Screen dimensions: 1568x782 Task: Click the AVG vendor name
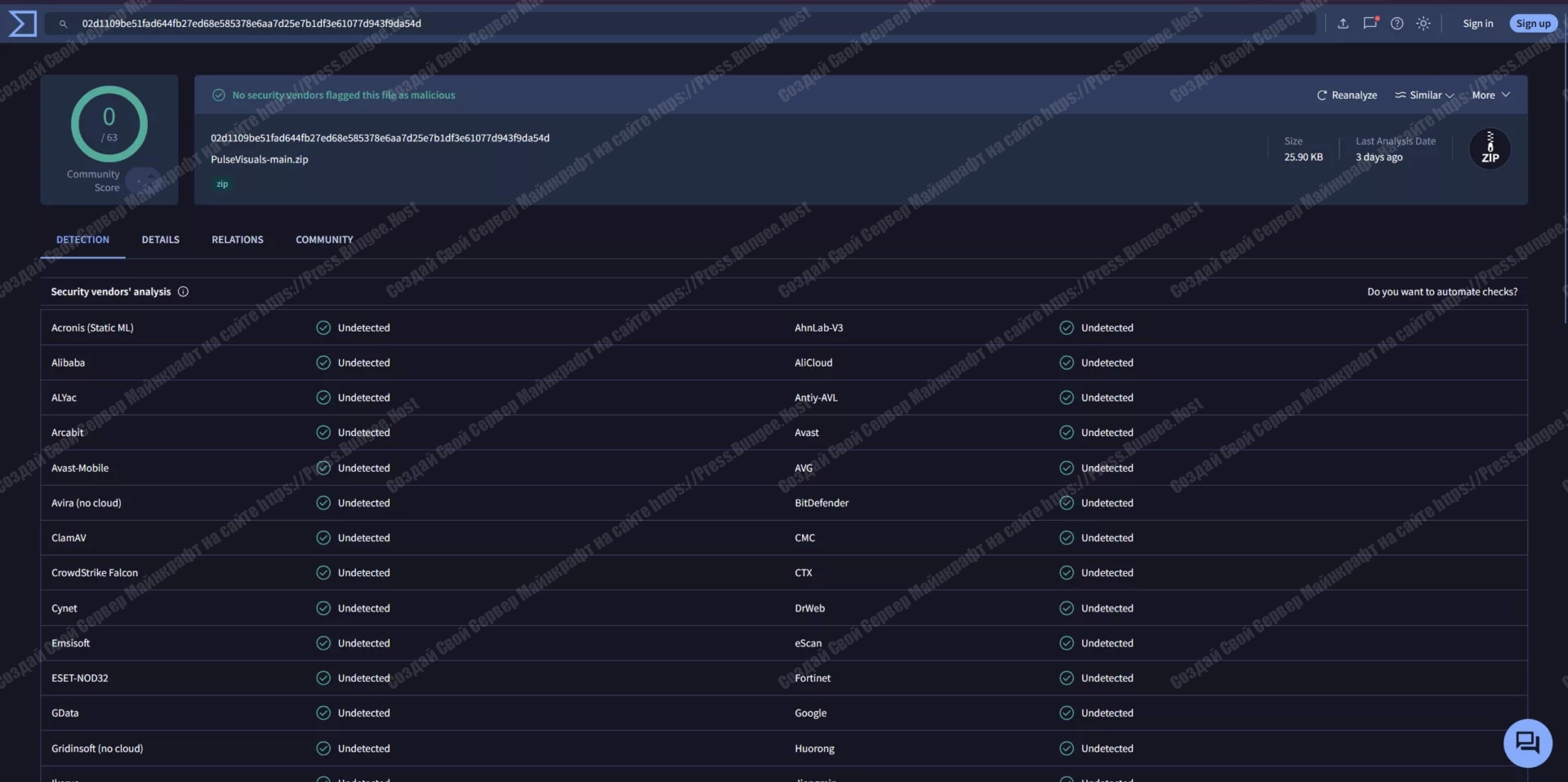pos(804,469)
